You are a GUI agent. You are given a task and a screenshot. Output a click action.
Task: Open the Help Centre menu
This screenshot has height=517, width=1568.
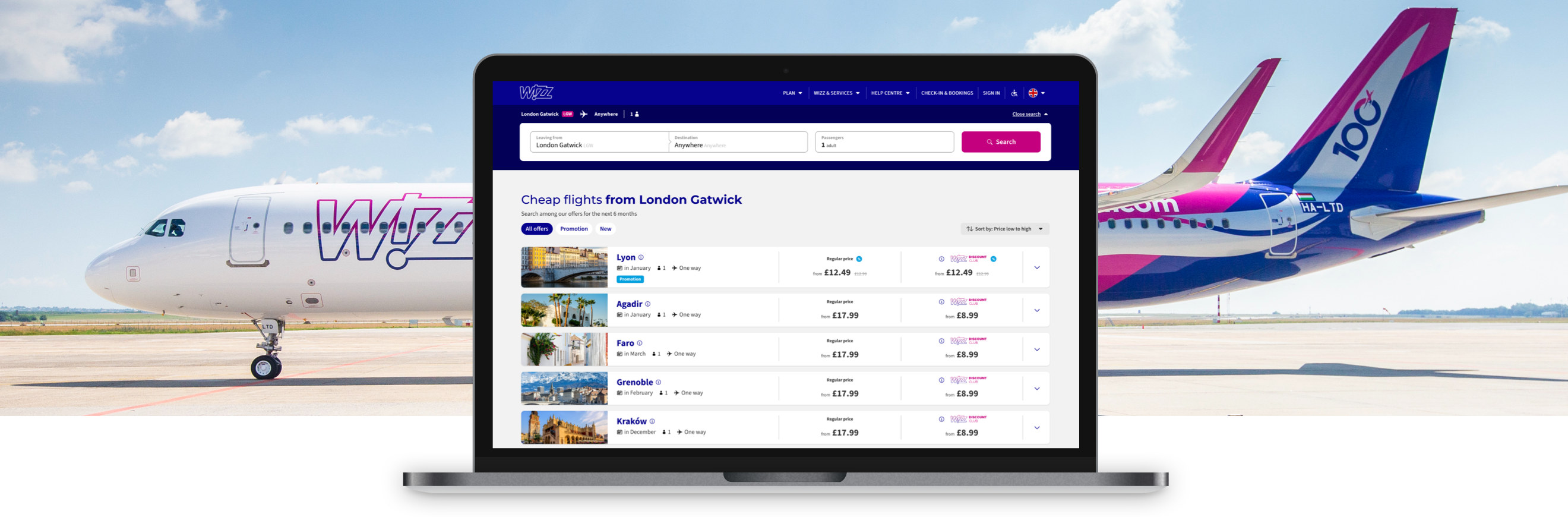tap(890, 93)
